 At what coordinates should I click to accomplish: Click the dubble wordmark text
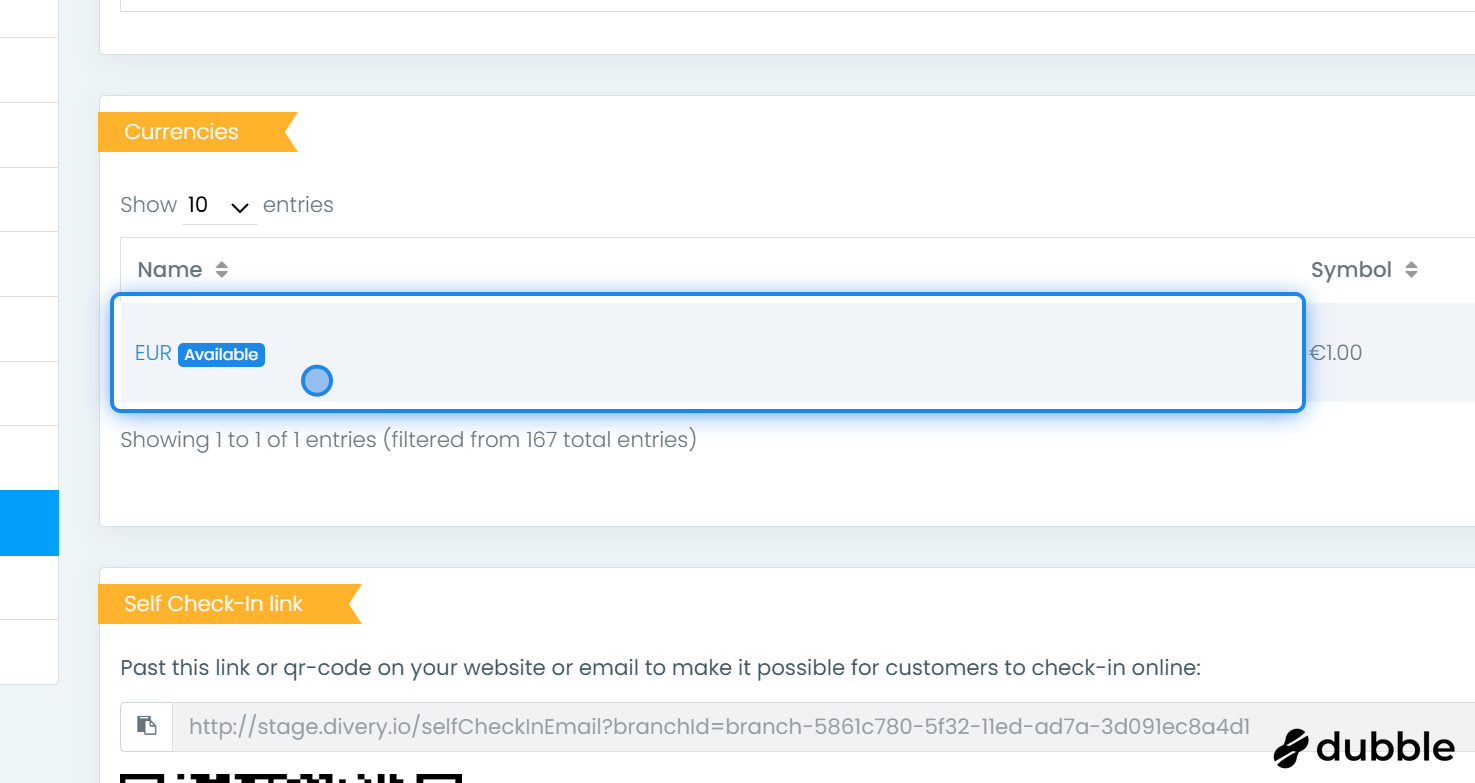click(1385, 748)
